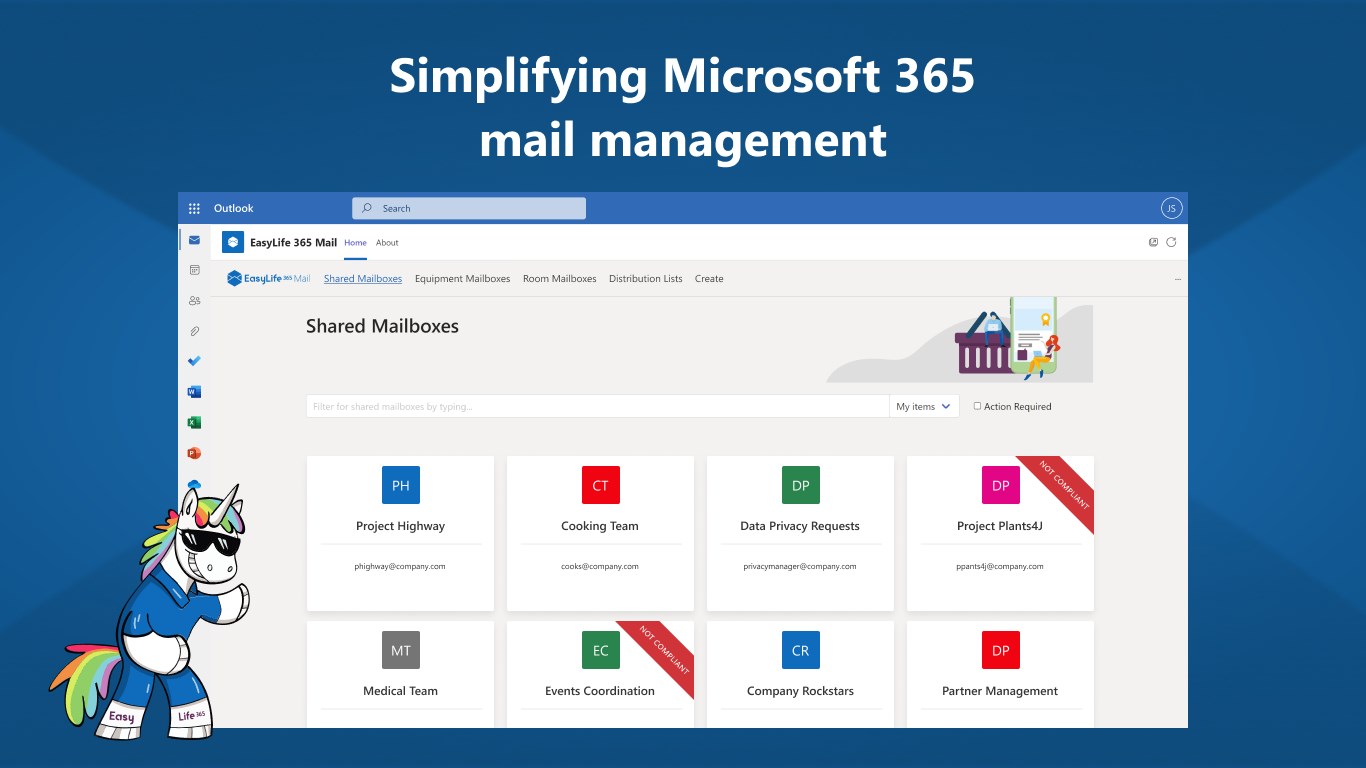Click the CT avatar of Cooking Team
This screenshot has height=768, width=1366.
click(601, 485)
